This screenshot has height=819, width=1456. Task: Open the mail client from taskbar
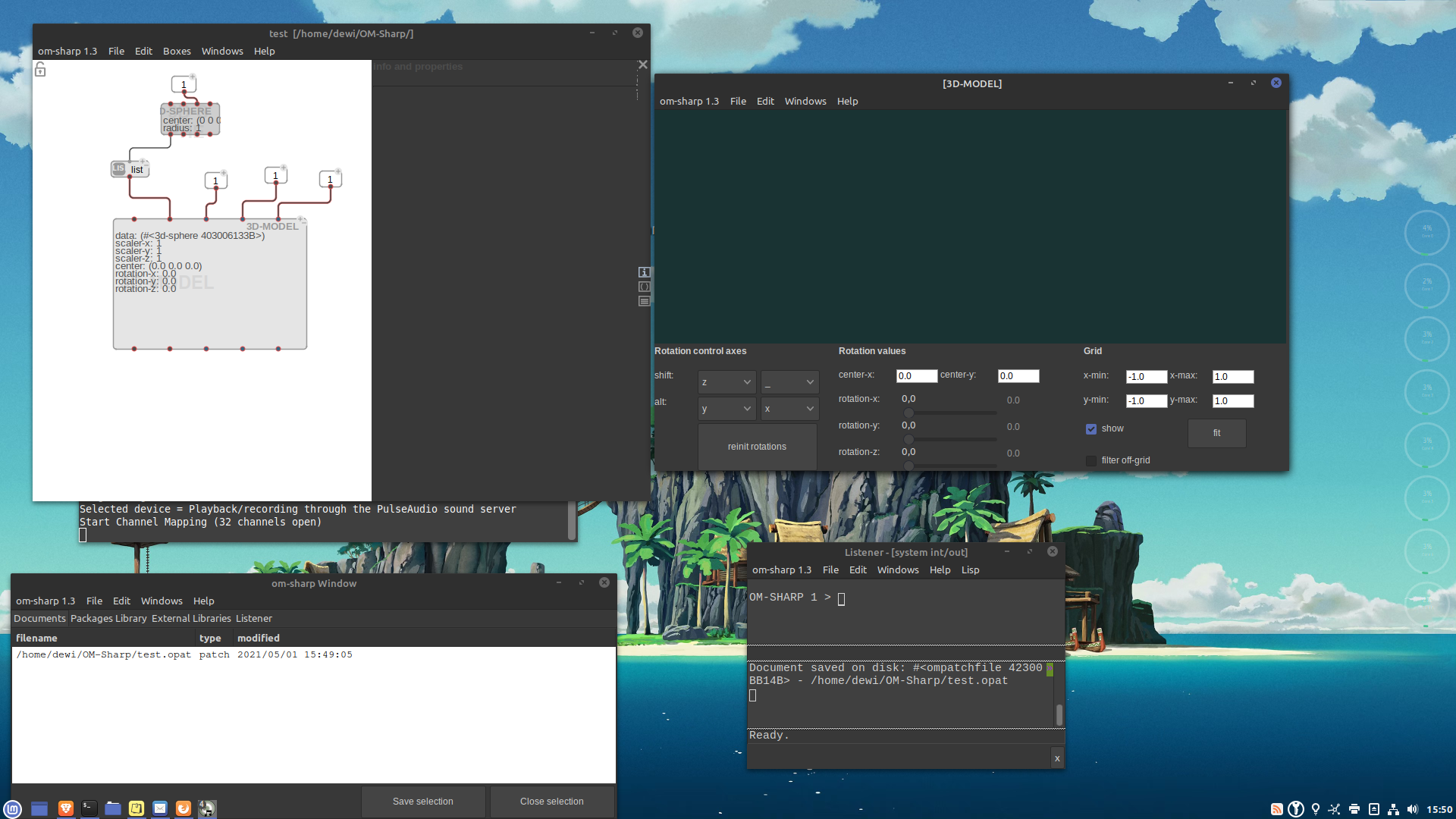[x=160, y=808]
